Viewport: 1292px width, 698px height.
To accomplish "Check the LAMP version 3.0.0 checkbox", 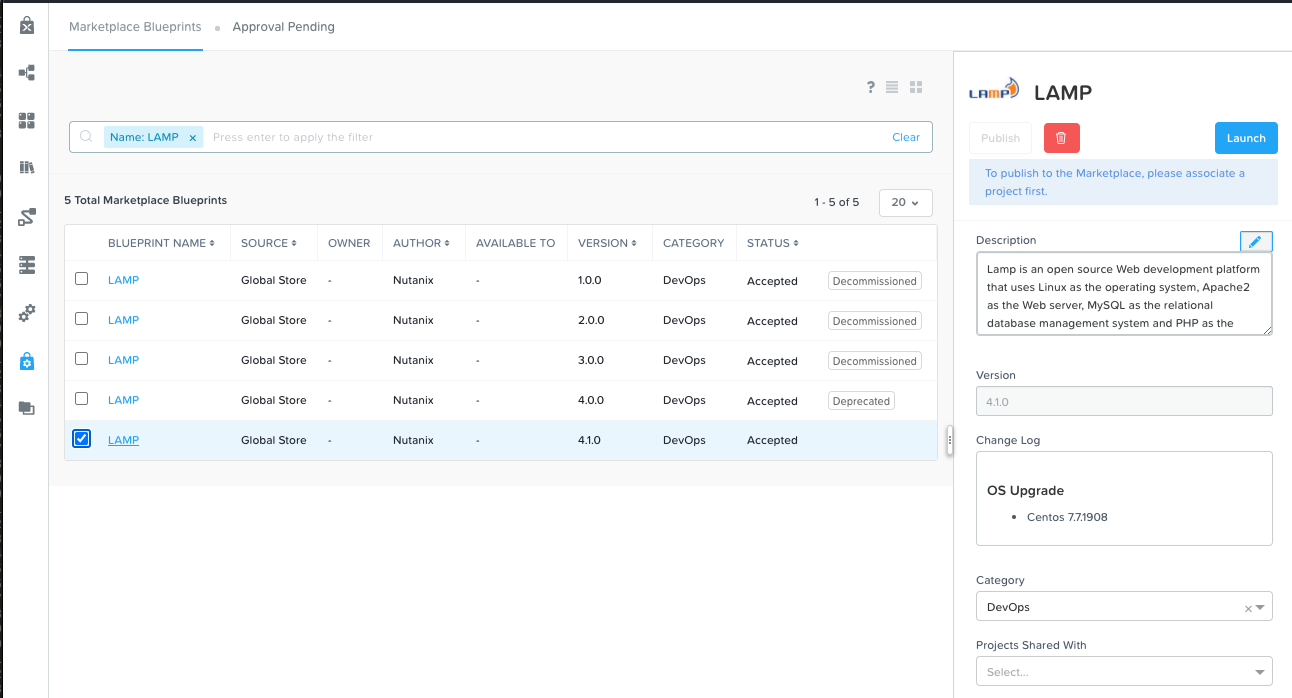I will (82, 359).
